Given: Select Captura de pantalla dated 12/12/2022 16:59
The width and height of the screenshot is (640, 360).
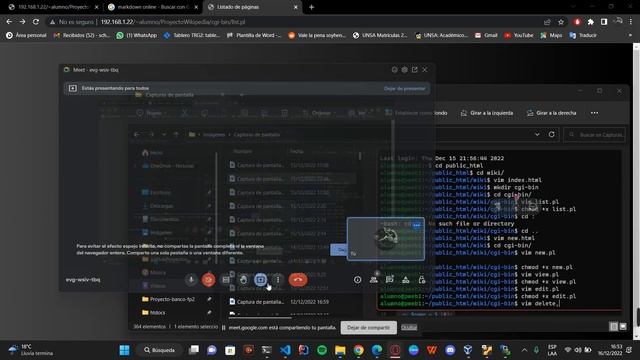Looking at the screenshot, I should click(x=280, y=302).
